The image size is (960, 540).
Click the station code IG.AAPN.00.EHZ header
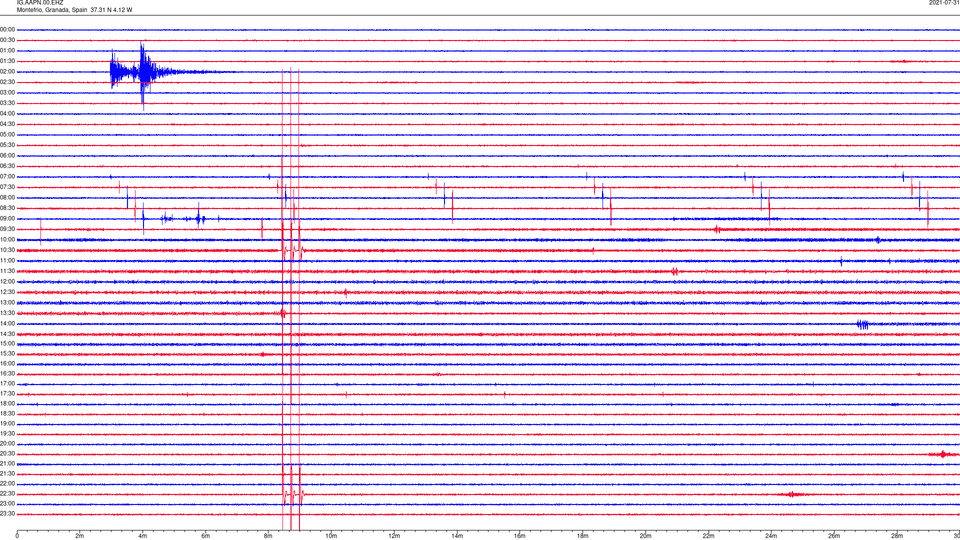[40, 3]
